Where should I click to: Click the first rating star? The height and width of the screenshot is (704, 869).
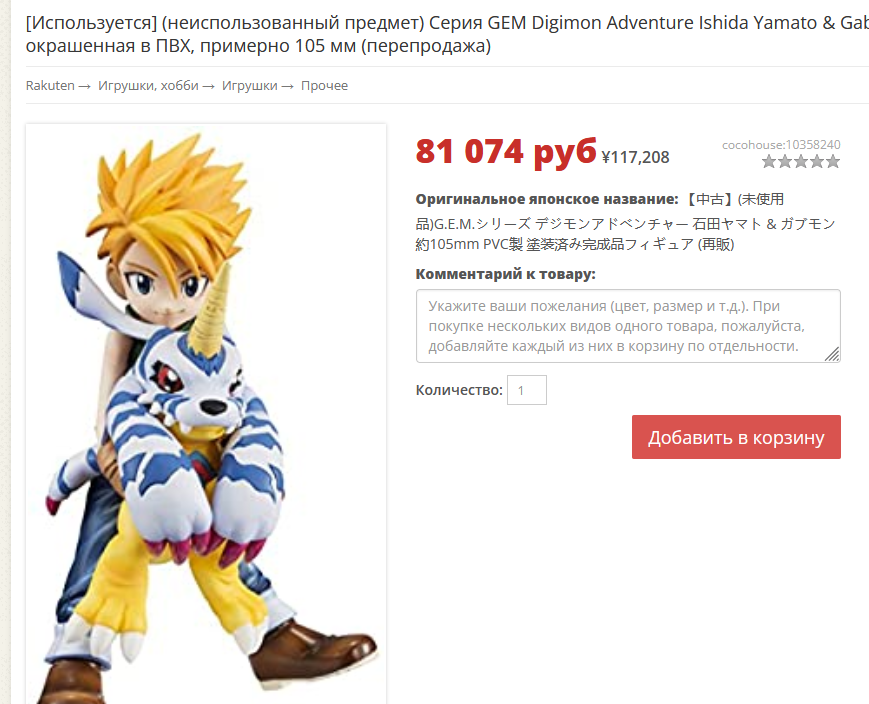(x=769, y=162)
